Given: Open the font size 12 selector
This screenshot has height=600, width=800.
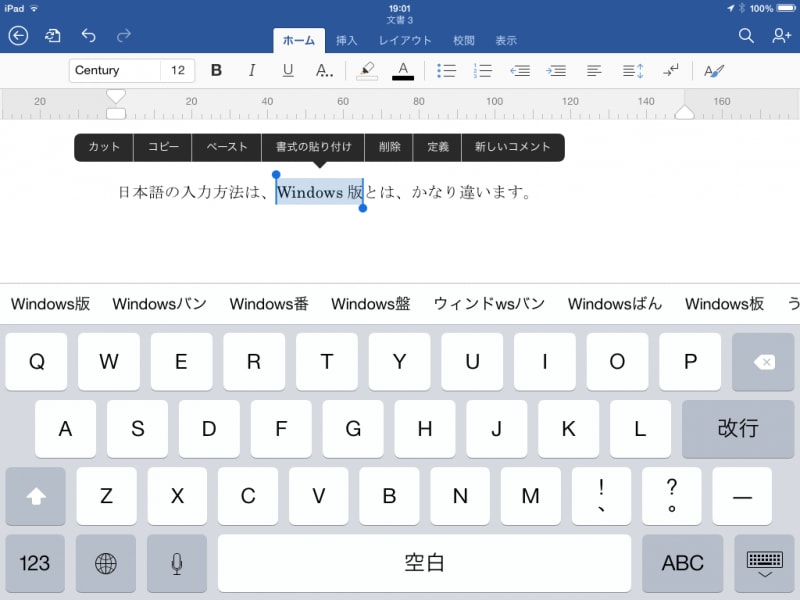Looking at the screenshot, I should (180, 70).
